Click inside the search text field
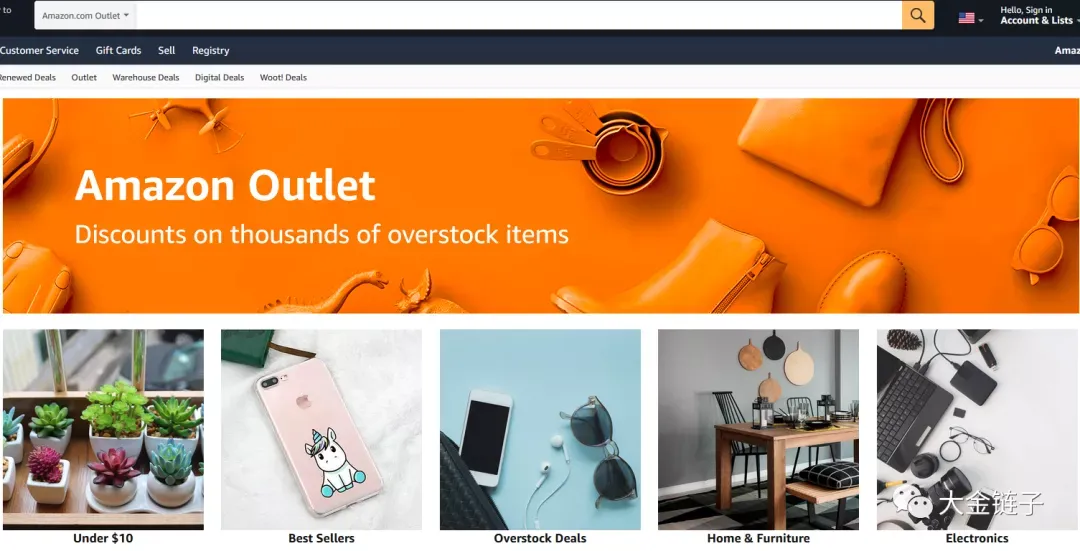Screen dimensions: 1080x551 (x=519, y=15)
